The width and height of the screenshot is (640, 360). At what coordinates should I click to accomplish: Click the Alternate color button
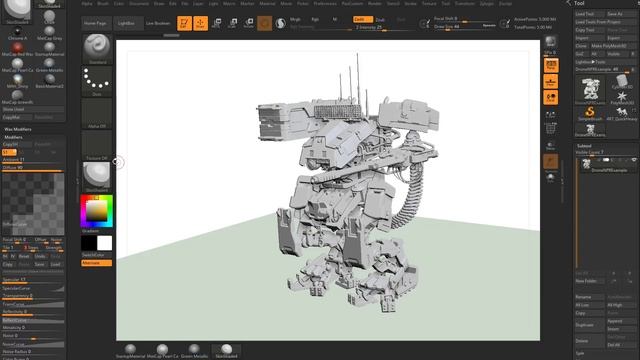(97, 263)
